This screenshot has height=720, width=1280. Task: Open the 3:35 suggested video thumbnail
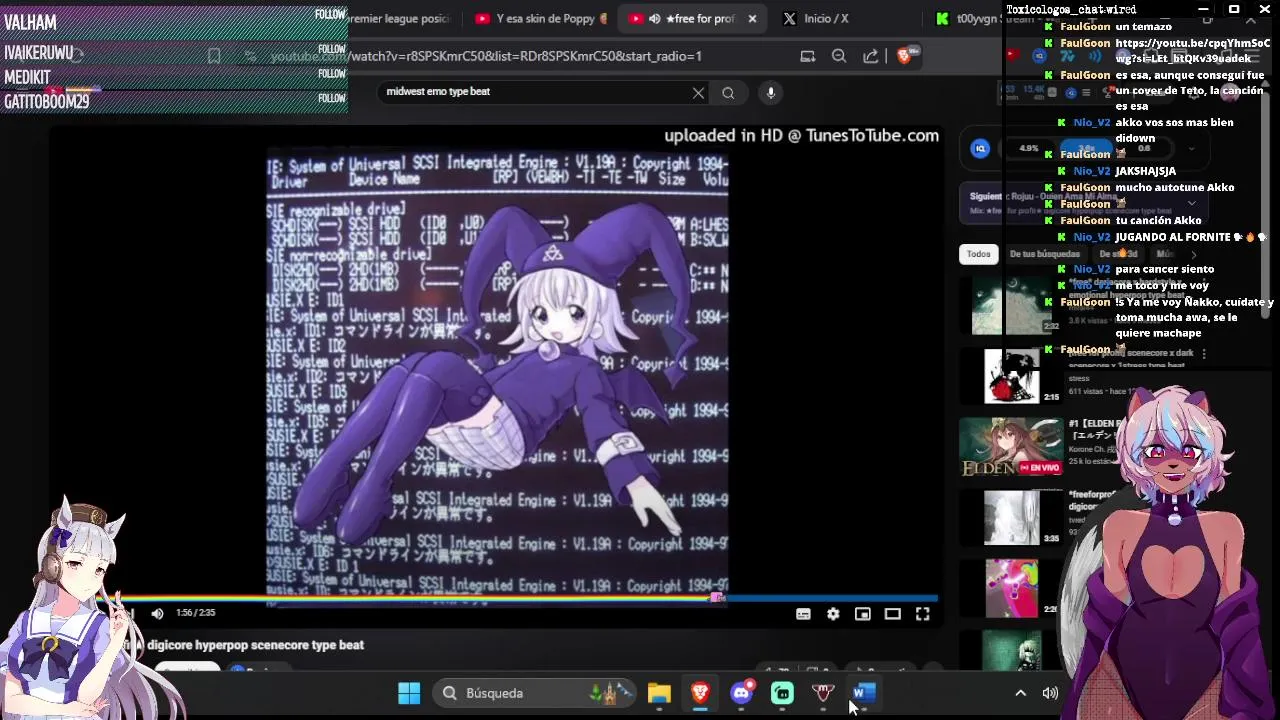(1012, 517)
